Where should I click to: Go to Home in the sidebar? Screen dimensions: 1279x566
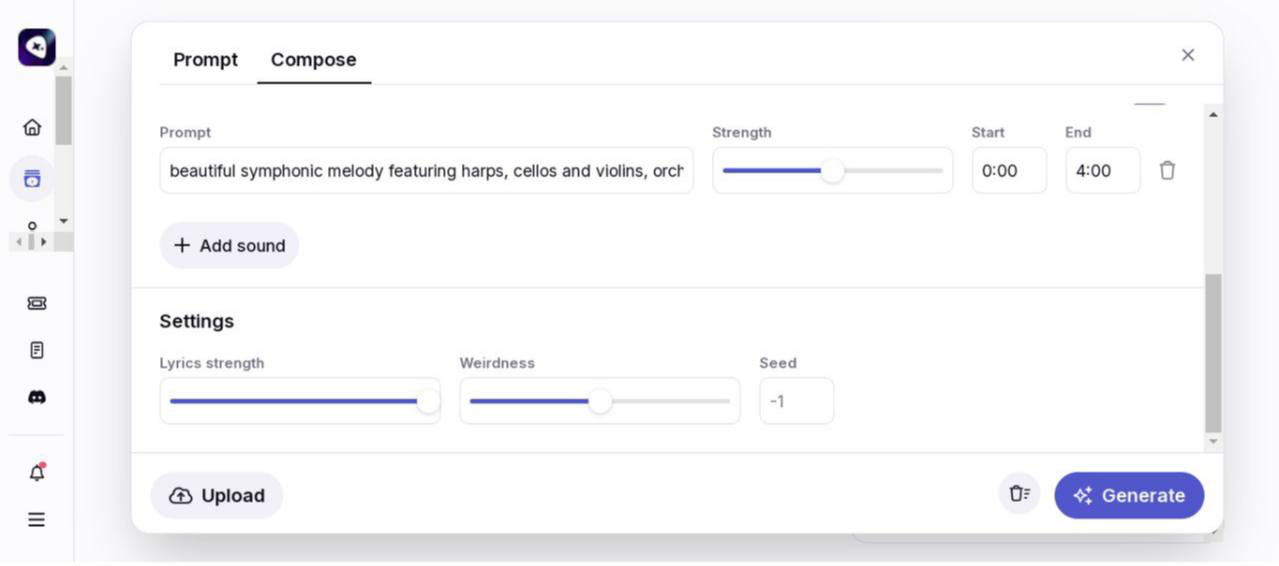(32, 127)
